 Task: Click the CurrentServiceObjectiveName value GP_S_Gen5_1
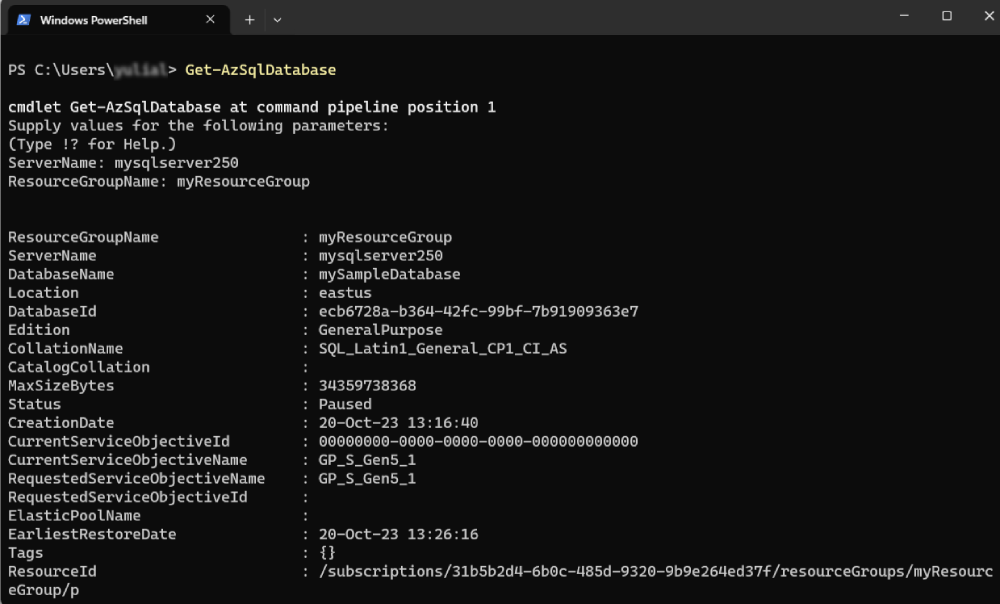click(367, 460)
